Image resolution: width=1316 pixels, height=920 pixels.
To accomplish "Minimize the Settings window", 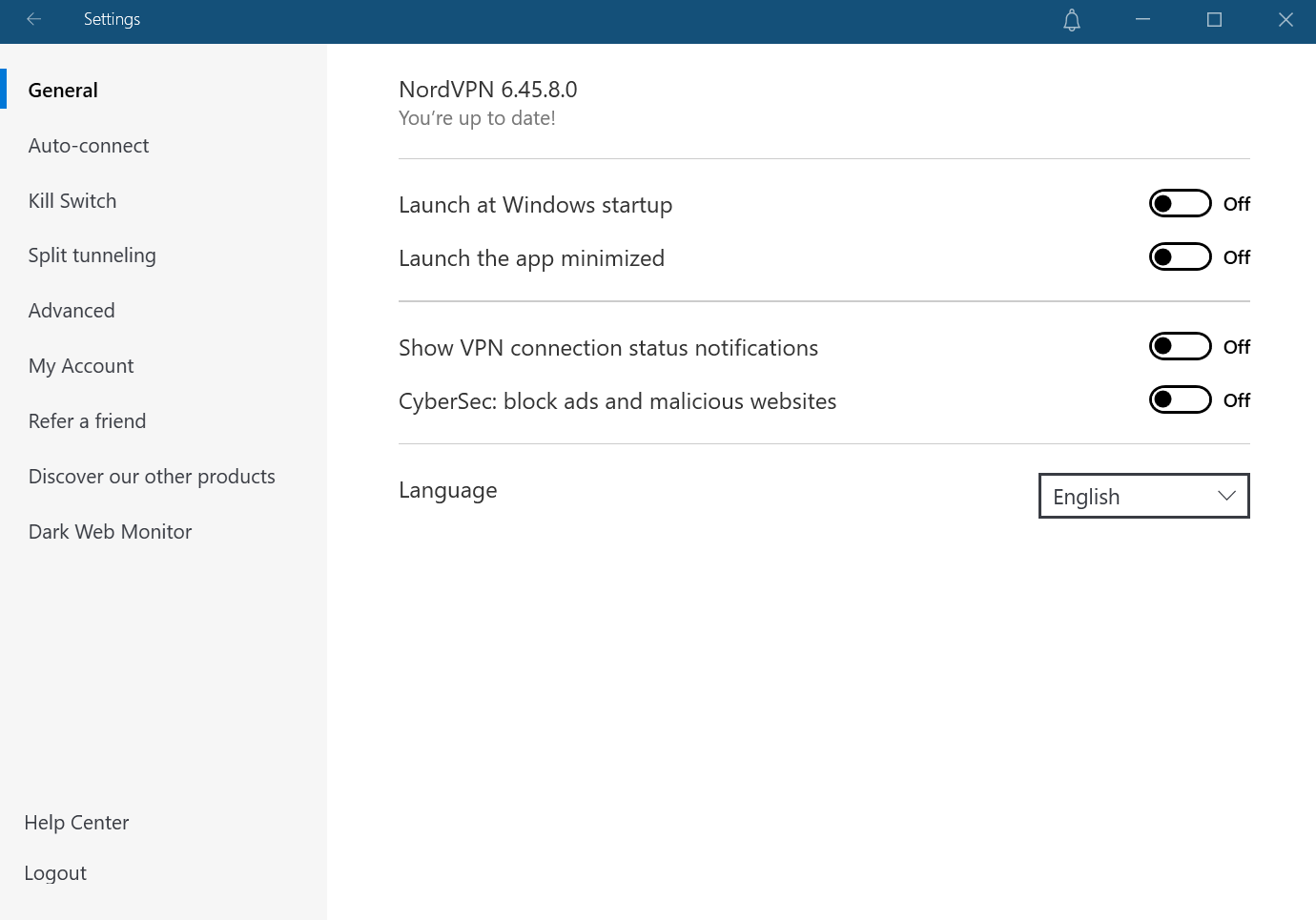I will (1142, 20).
